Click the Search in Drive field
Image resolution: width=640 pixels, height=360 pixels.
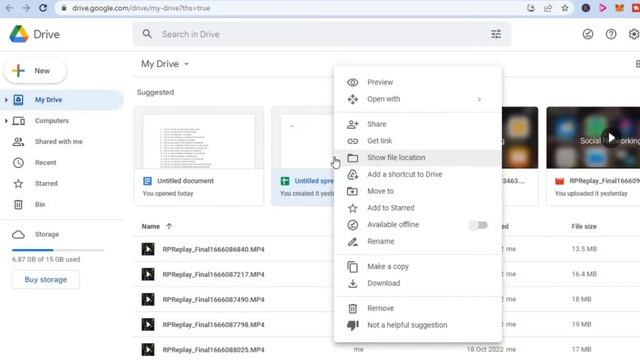(x=322, y=34)
